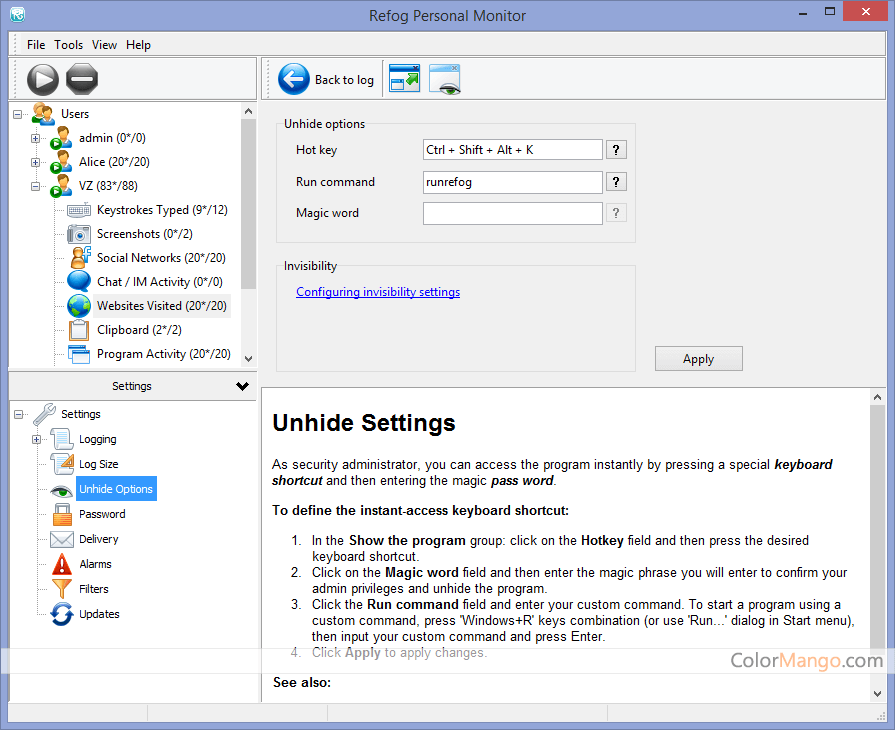
Task: Click the Apply button
Action: [x=698, y=359]
